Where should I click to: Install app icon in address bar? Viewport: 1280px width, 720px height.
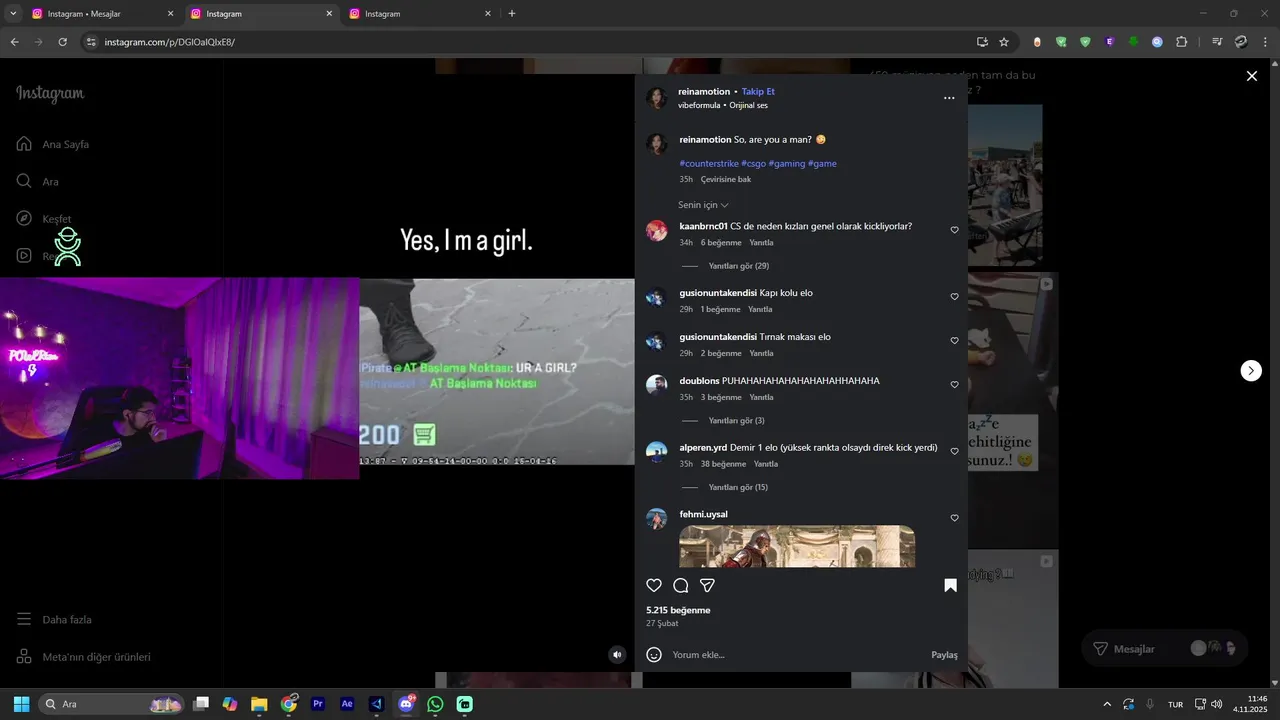tap(982, 42)
